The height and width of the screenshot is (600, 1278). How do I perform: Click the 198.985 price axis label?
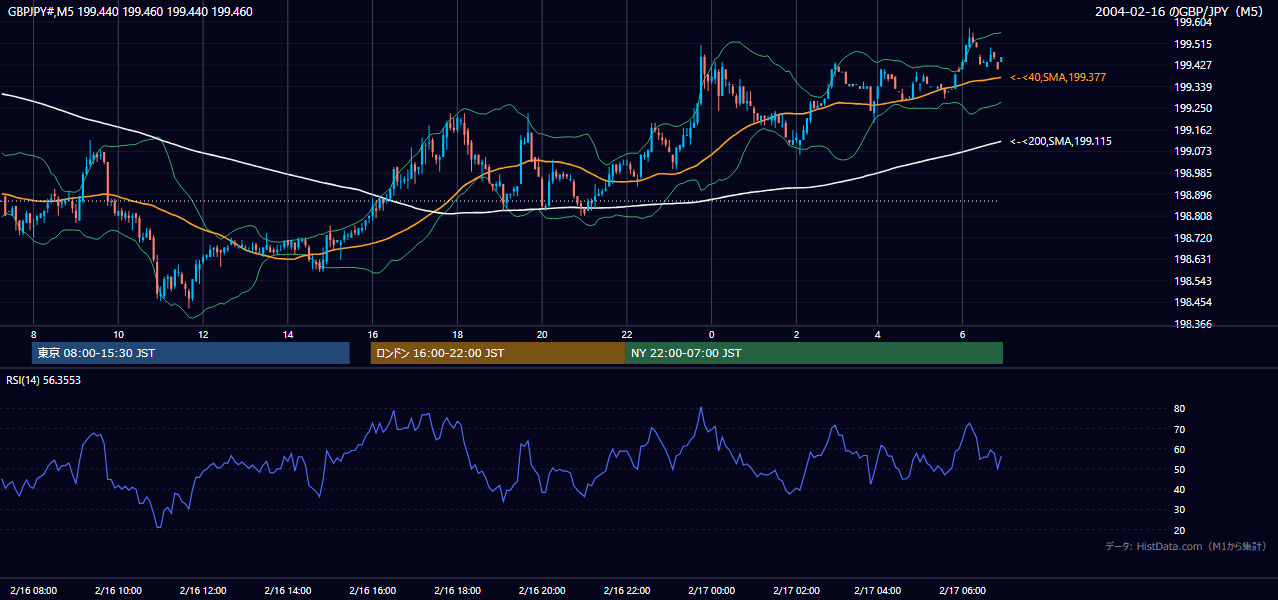point(1192,173)
